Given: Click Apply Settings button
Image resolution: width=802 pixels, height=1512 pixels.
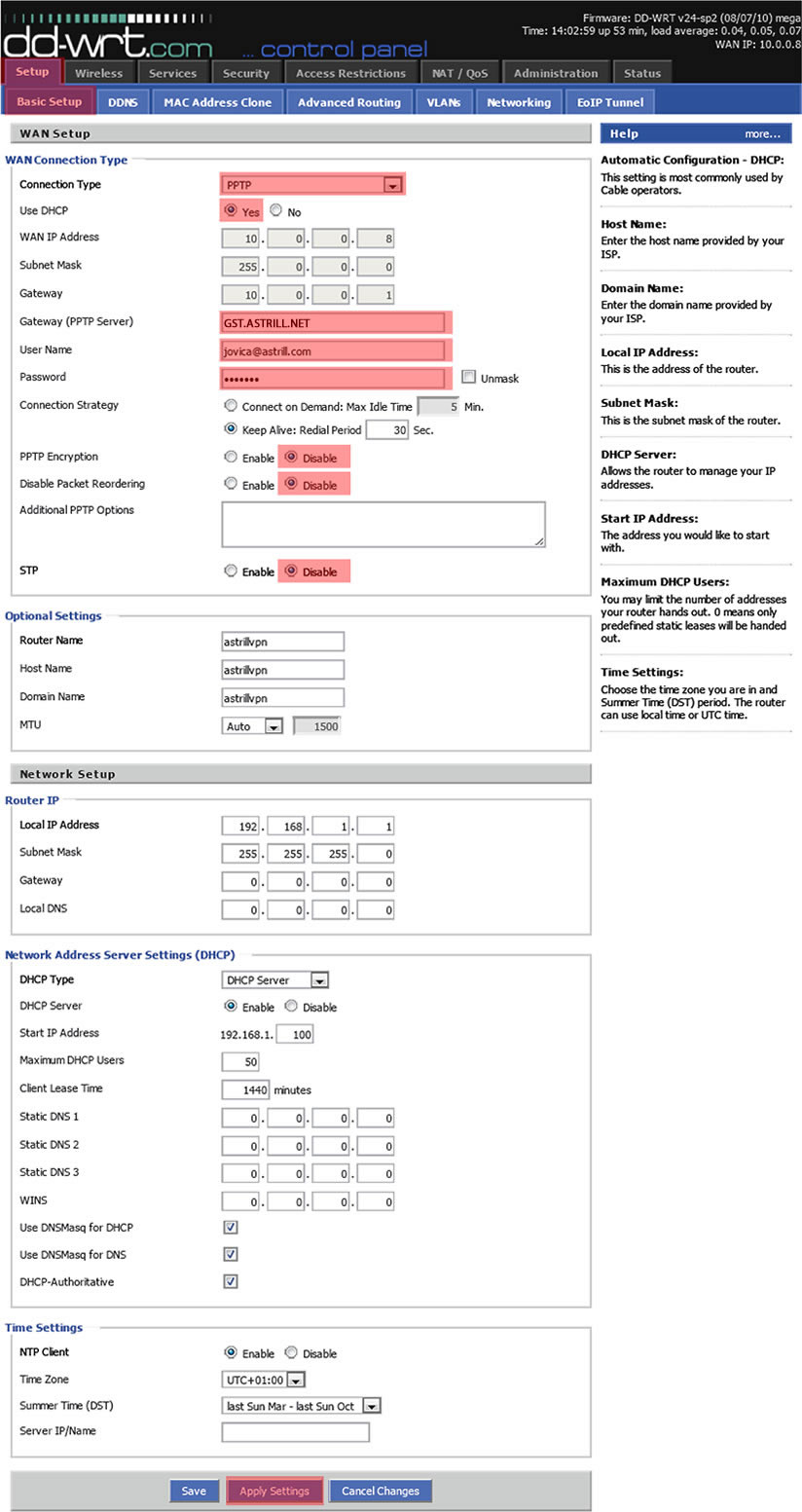Looking at the screenshot, I should point(274,1491).
